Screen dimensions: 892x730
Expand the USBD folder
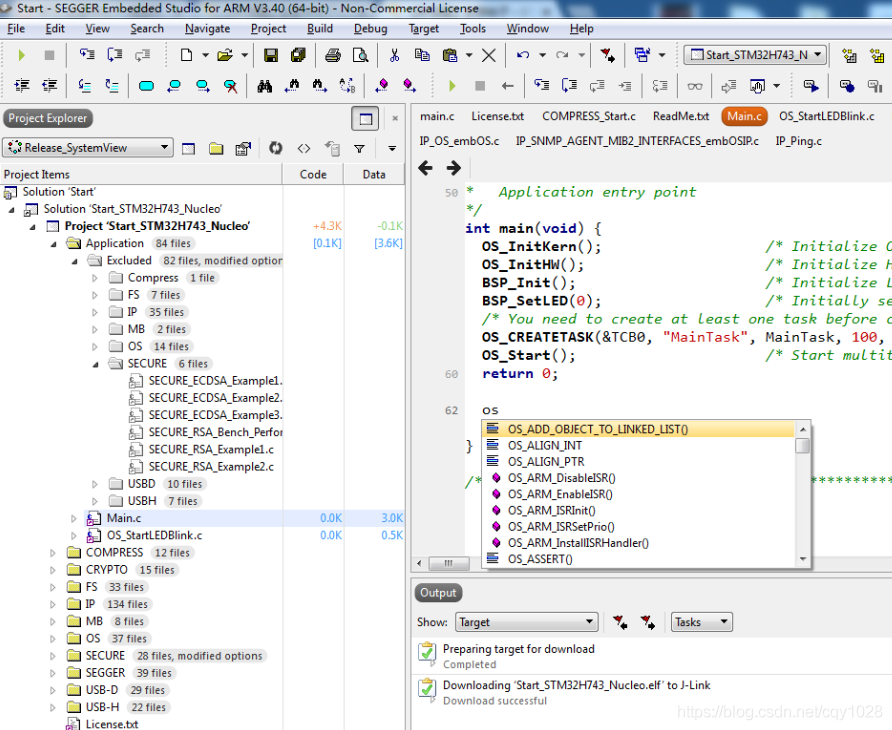95,484
